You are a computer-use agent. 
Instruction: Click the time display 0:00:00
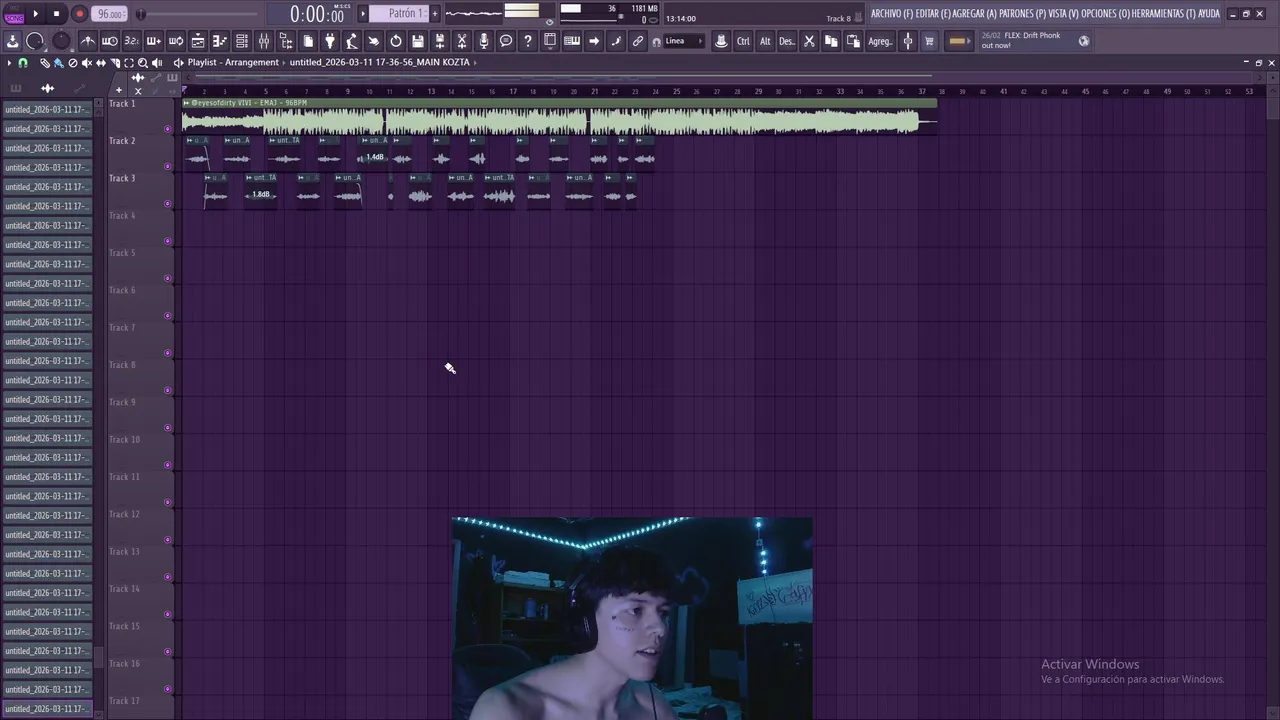tap(317, 14)
